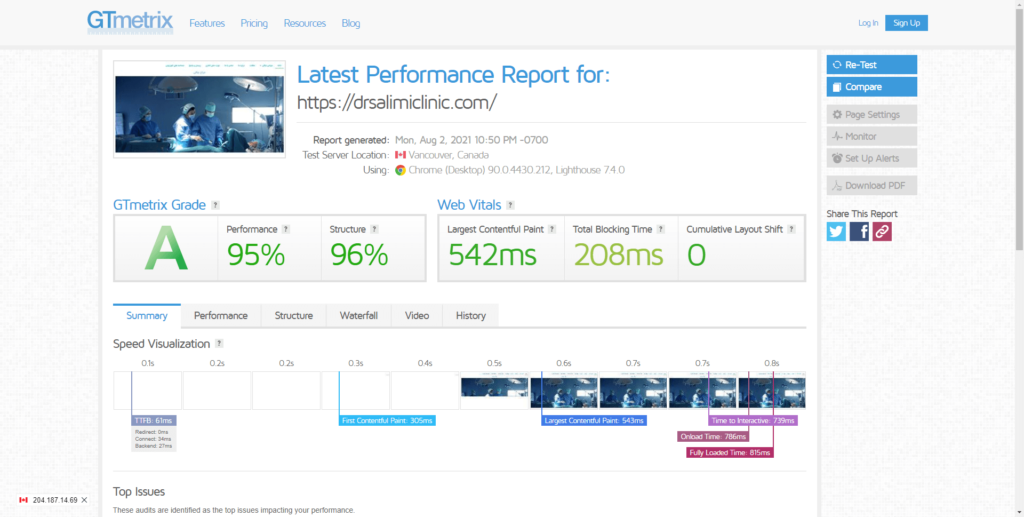1024x517 pixels.
Task: Select the Structure tab
Action: pos(293,316)
